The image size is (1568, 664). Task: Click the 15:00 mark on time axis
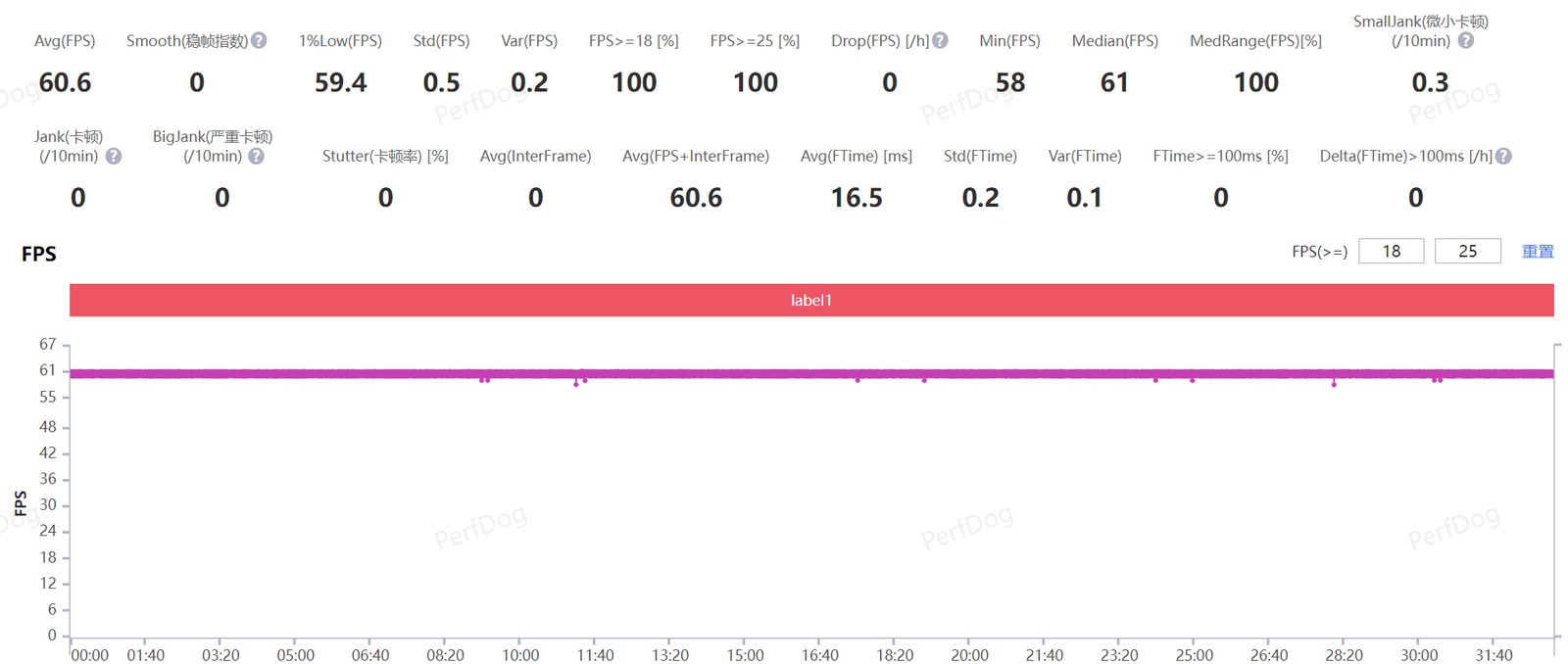tap(745, 655)
